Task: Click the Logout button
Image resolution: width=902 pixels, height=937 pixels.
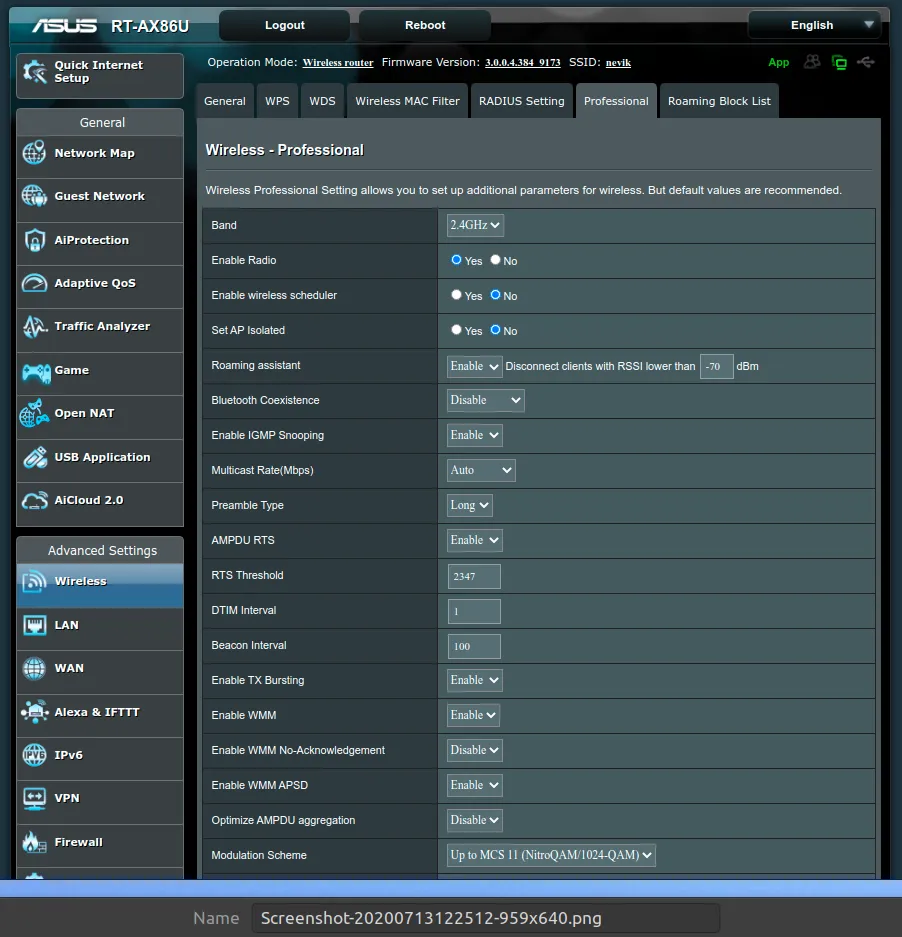Action: coord(283,25)
